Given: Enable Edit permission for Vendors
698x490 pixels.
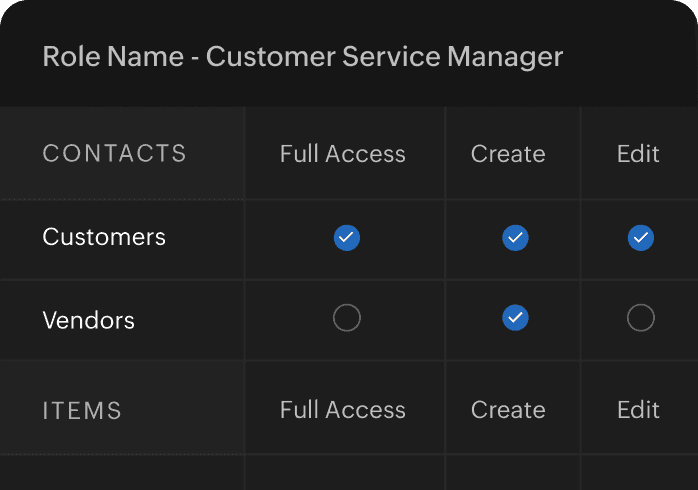Looking at the screenshot, I should coord(640,319).
